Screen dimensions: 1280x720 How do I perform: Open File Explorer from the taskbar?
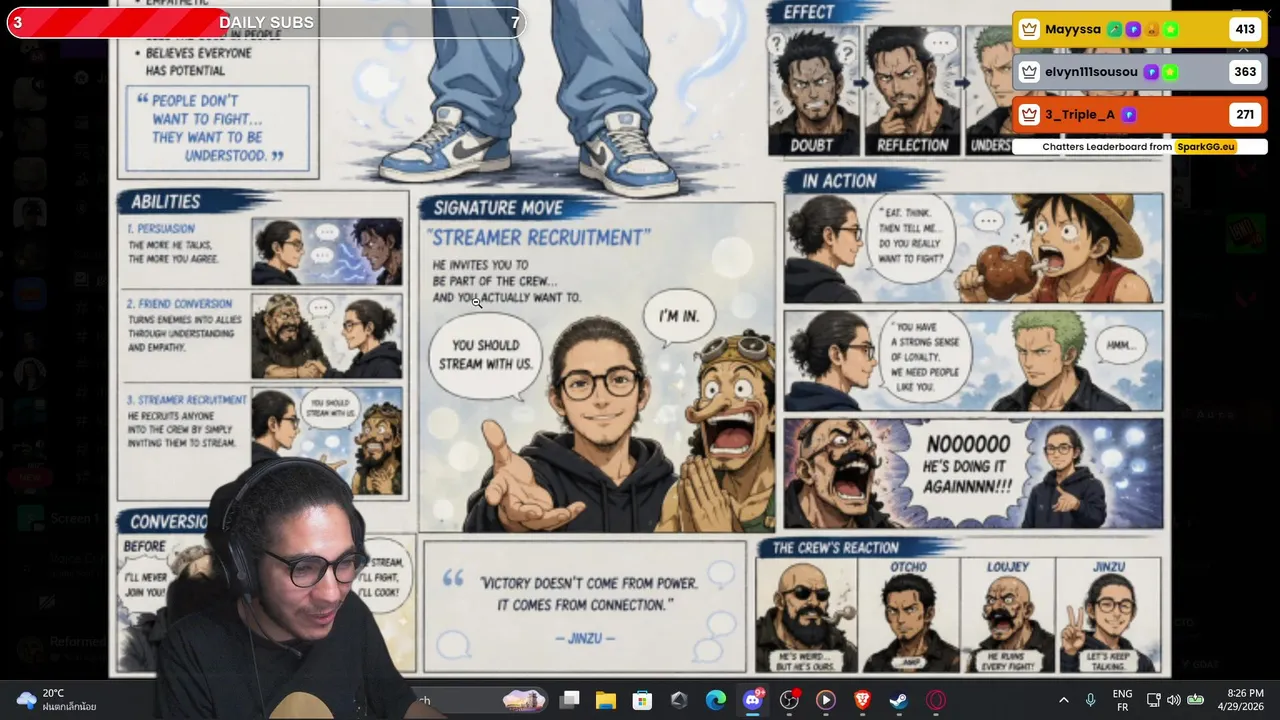point(605,699)
